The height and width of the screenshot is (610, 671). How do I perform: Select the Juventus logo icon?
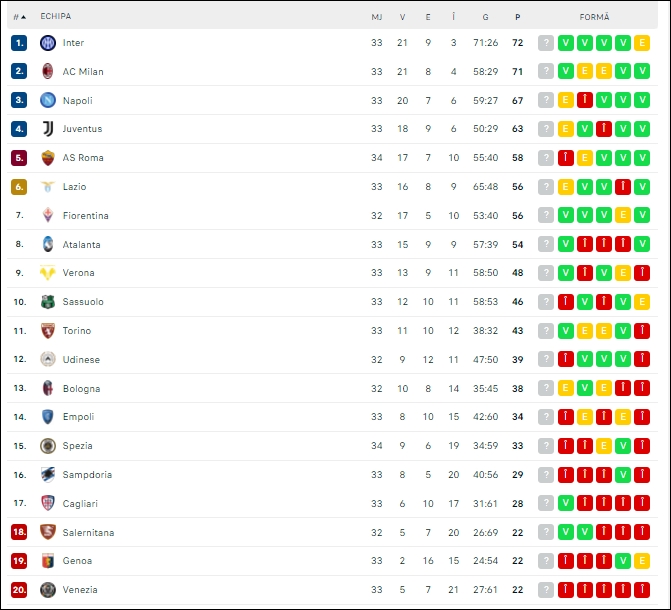click(48, 129)
